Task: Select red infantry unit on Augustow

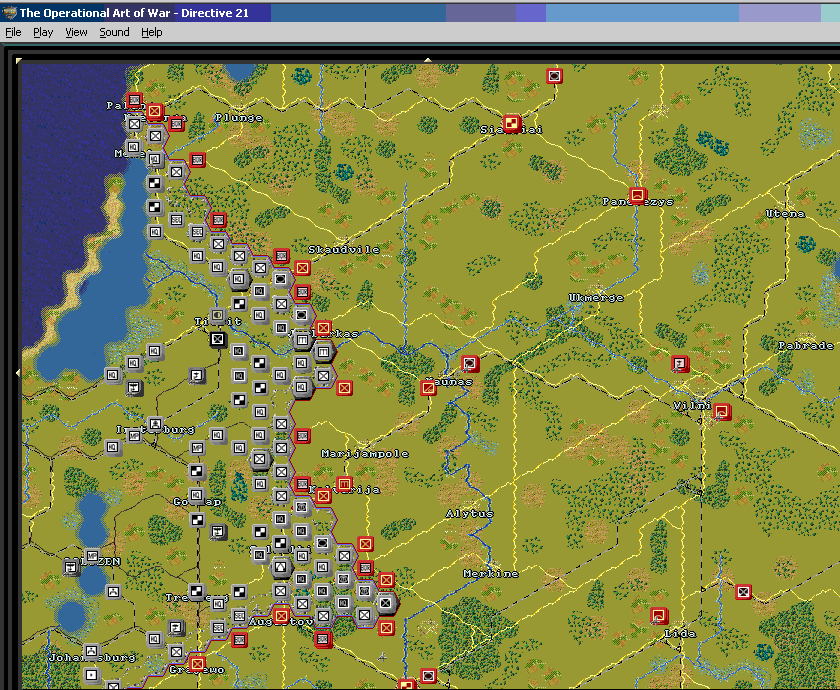Action: coord(281,616)
